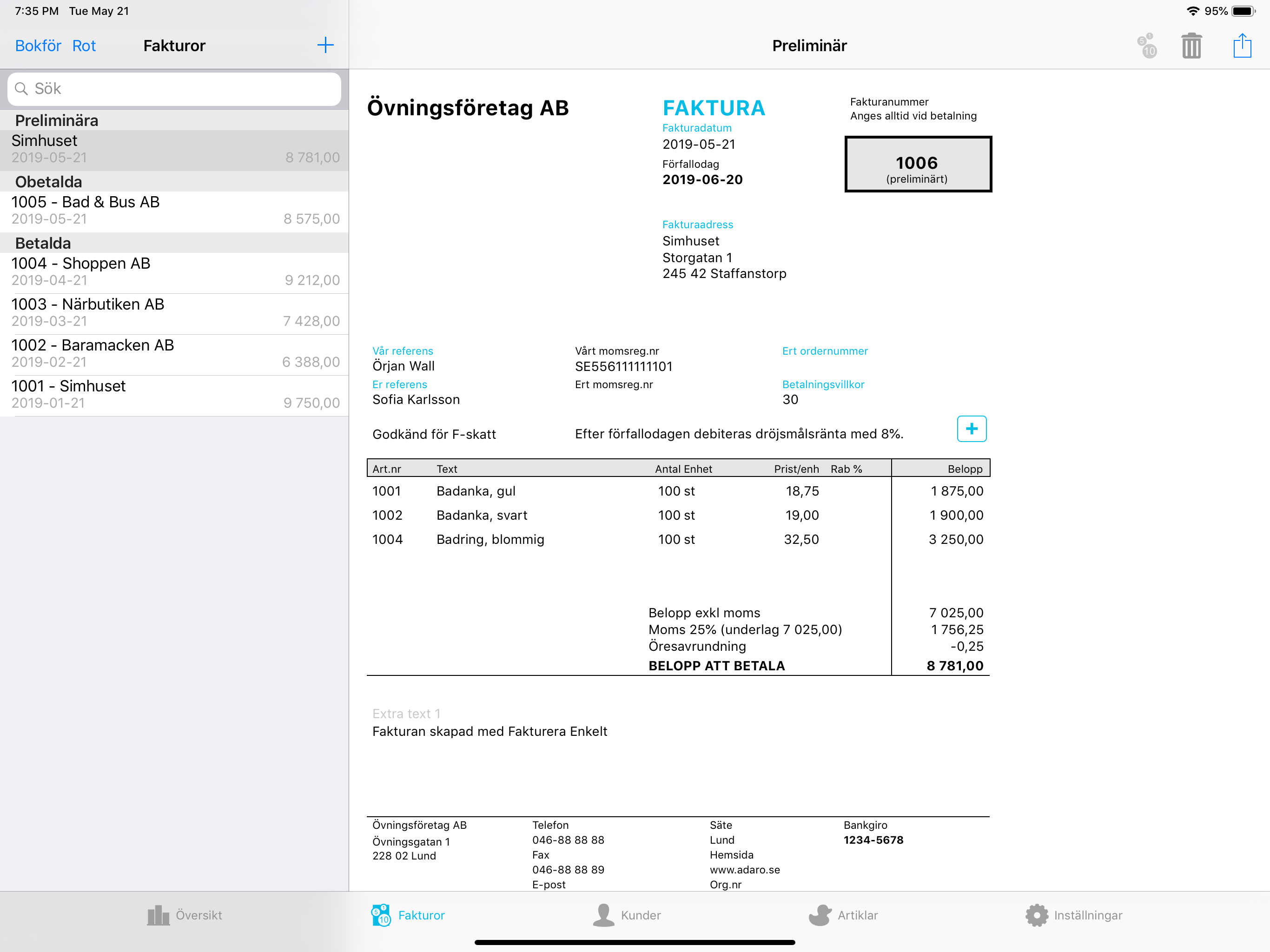Select invoice 1005 - Bad & Bus AB

[174, 212]
